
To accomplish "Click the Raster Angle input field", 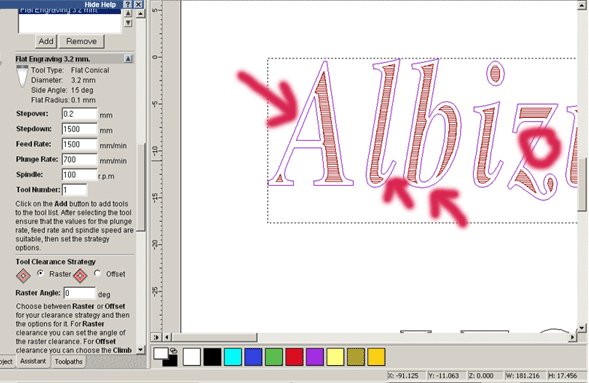I will [79, 293].
